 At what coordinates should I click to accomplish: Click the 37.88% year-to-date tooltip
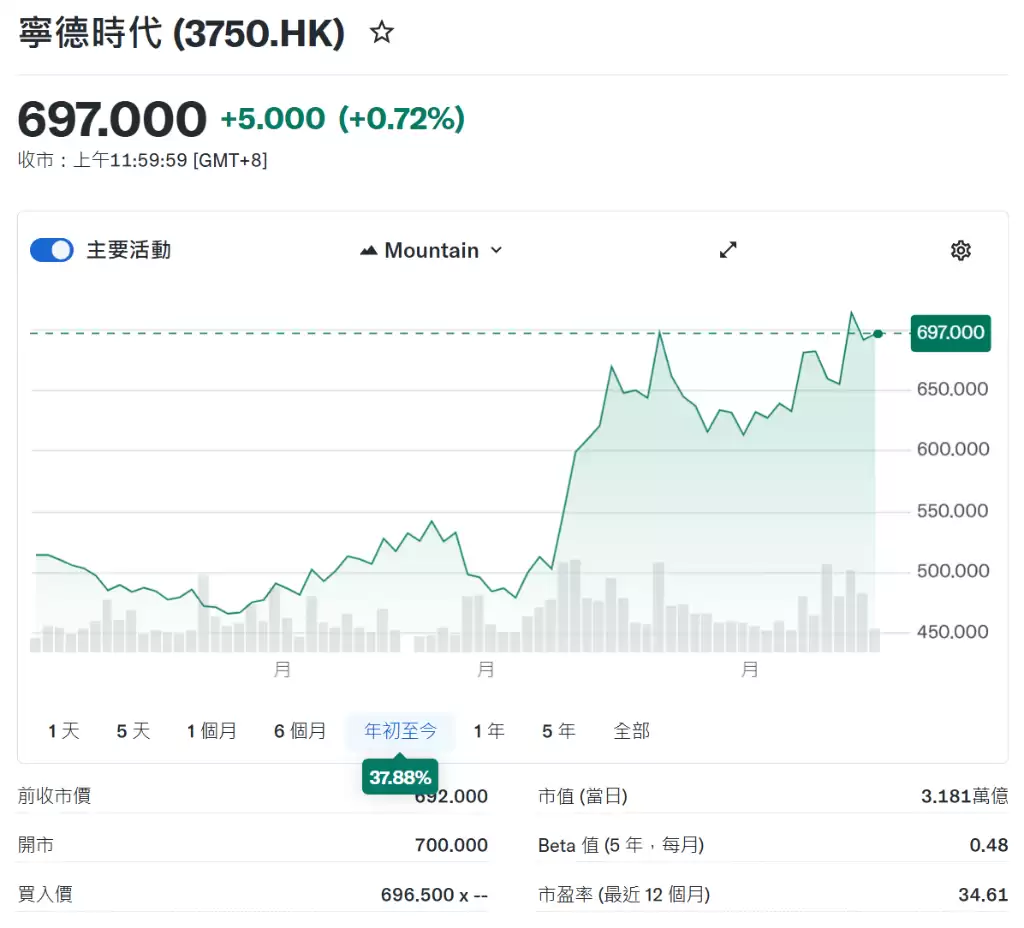pos(400,776)
